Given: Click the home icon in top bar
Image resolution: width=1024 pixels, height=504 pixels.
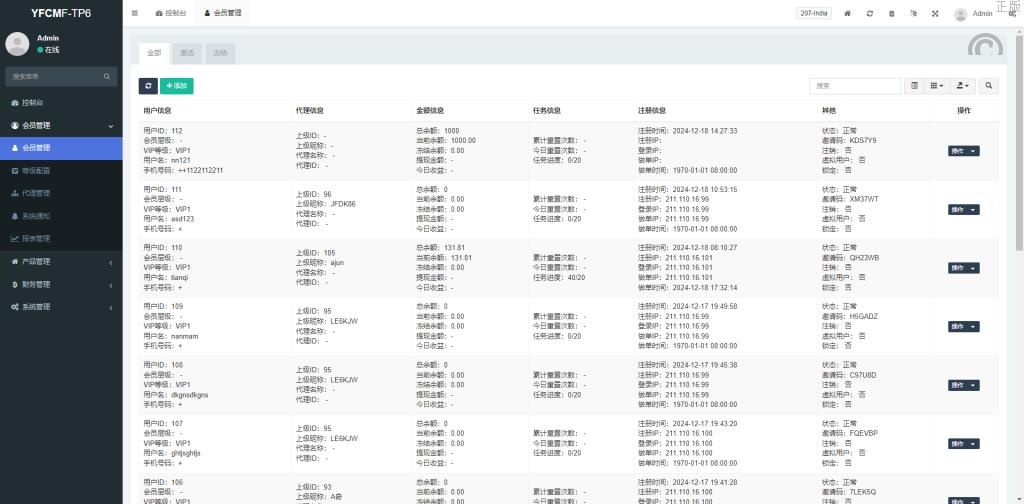Looking at the screenshot, I should pyautogui.click(x=848, y=14).
